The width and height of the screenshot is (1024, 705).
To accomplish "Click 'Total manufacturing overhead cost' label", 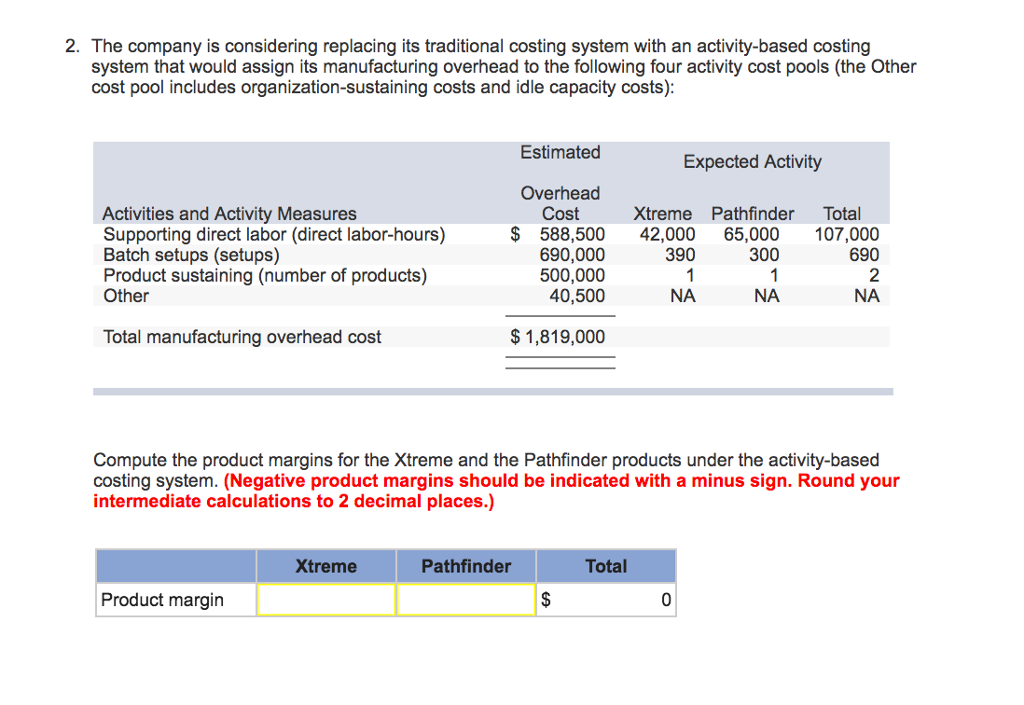I will (242, 337).
